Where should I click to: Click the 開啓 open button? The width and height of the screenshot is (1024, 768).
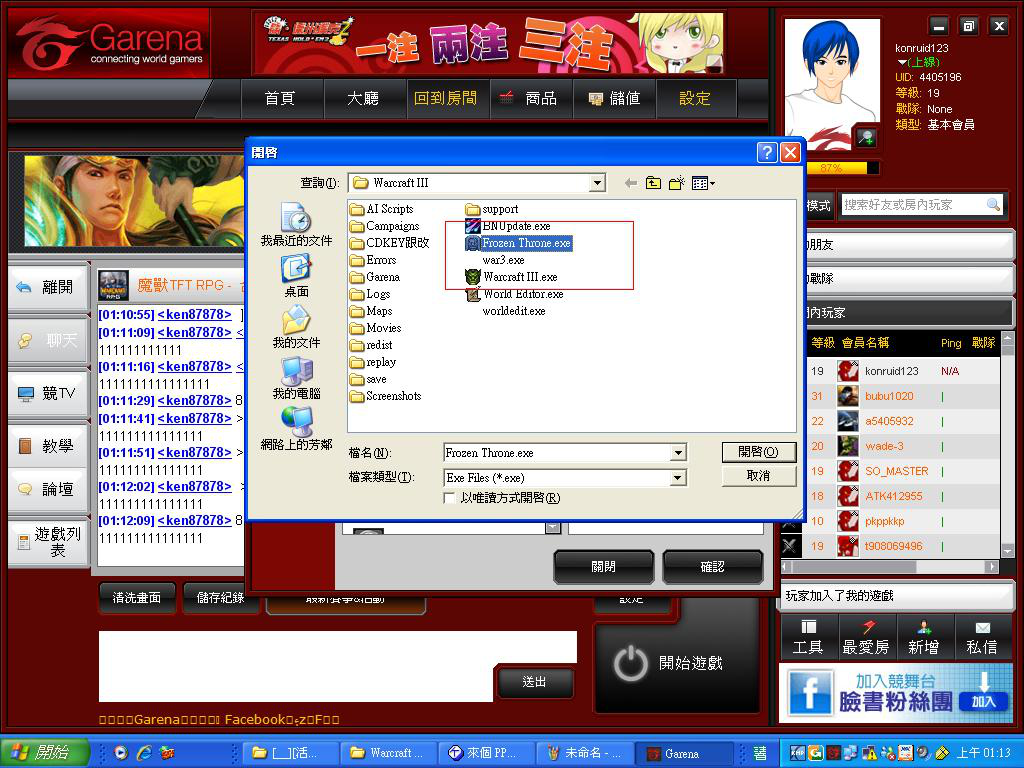[759, 452]
